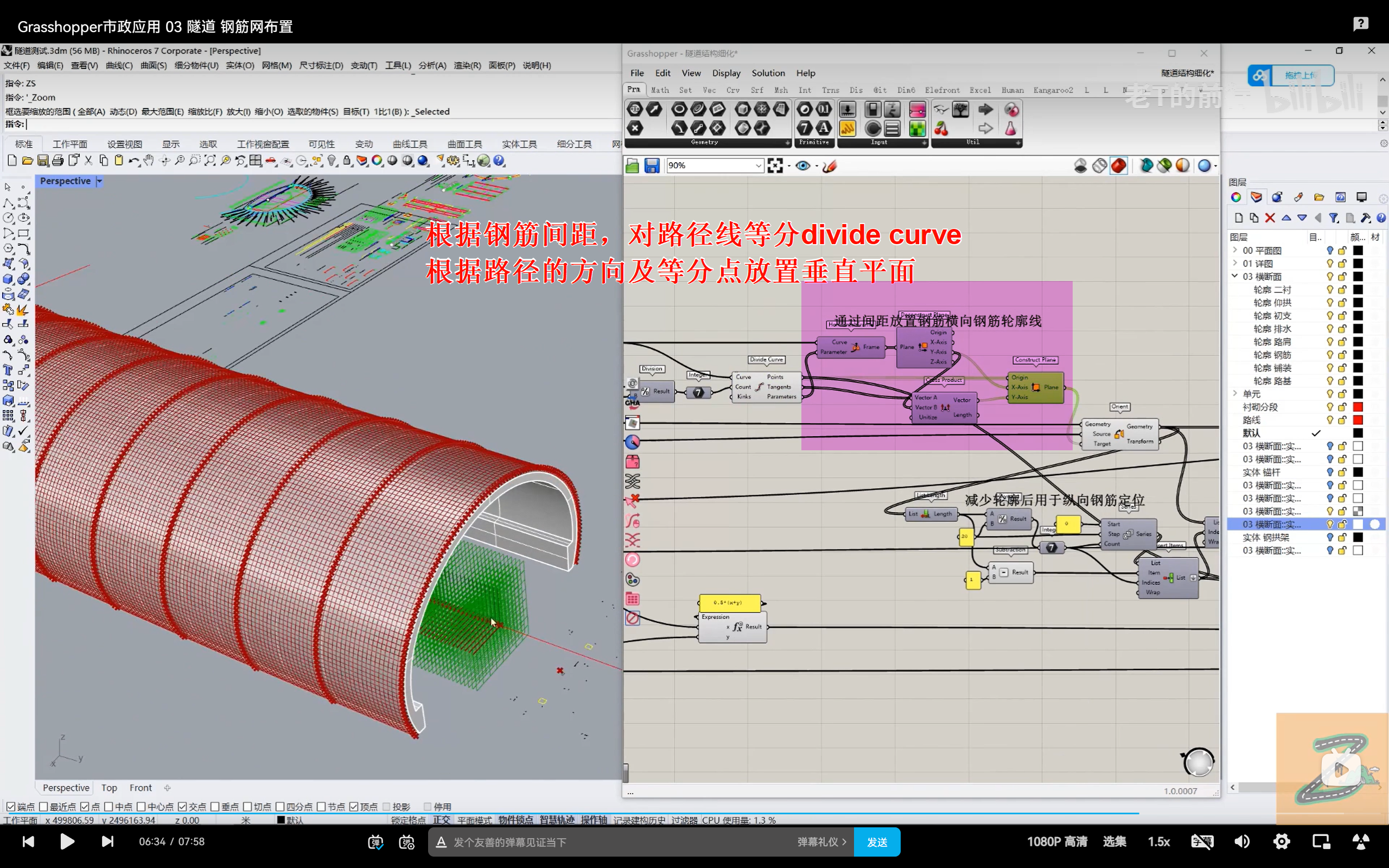The width and height of the screenshot is (1389, 868).
Task: Open the Solution menu in Grasshopper
Action: point(767,73)
